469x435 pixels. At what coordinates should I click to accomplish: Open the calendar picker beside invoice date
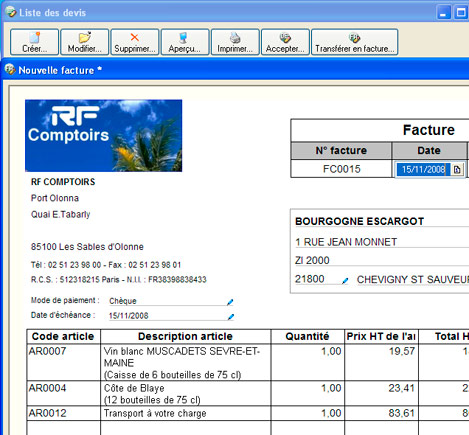point(457,169)
